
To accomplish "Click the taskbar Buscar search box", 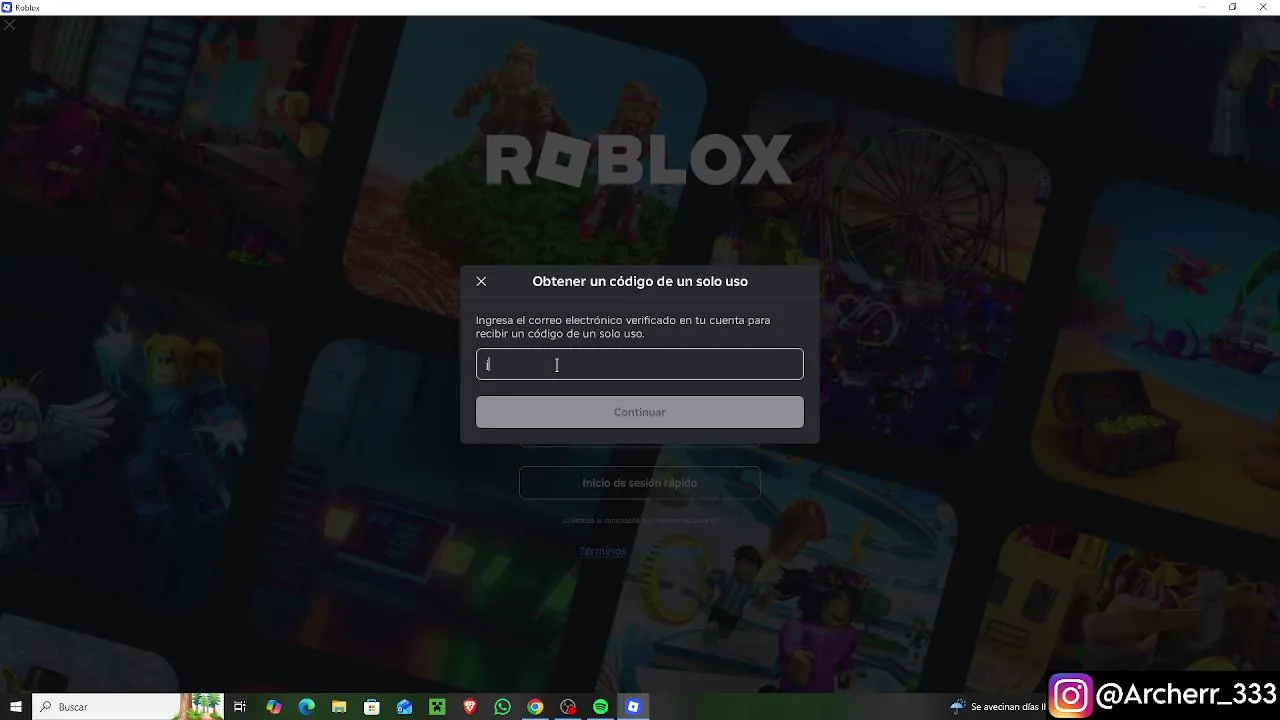I will [128, 707].
